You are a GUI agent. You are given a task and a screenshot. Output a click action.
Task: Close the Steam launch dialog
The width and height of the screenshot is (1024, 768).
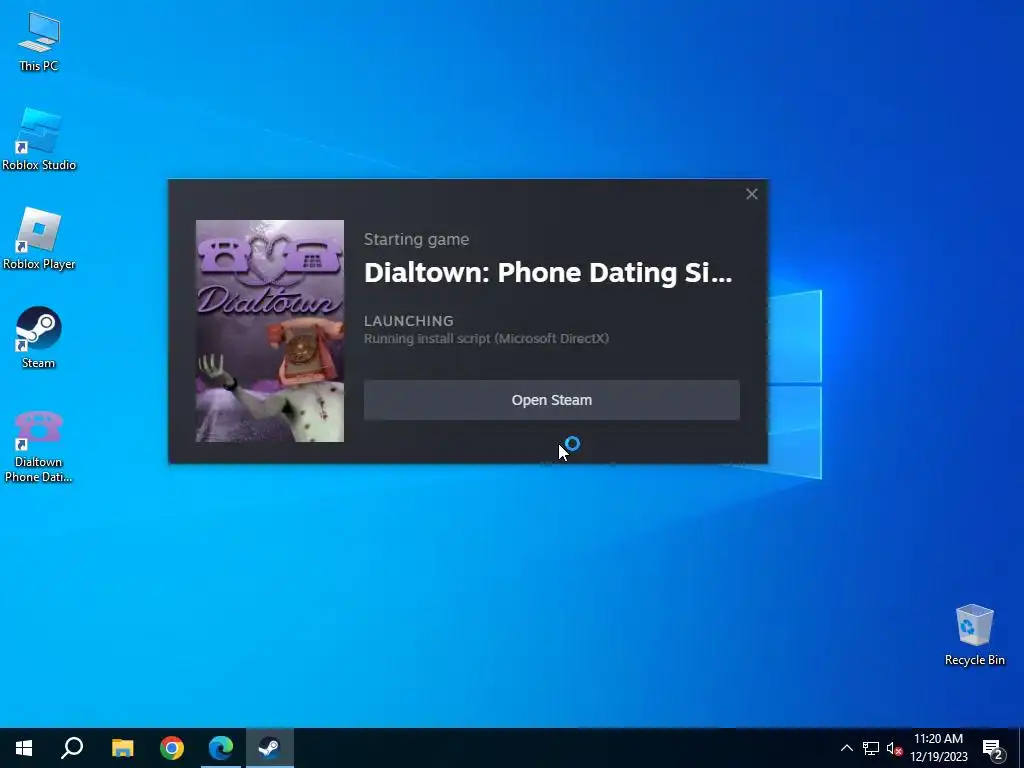tap(752, 194)
